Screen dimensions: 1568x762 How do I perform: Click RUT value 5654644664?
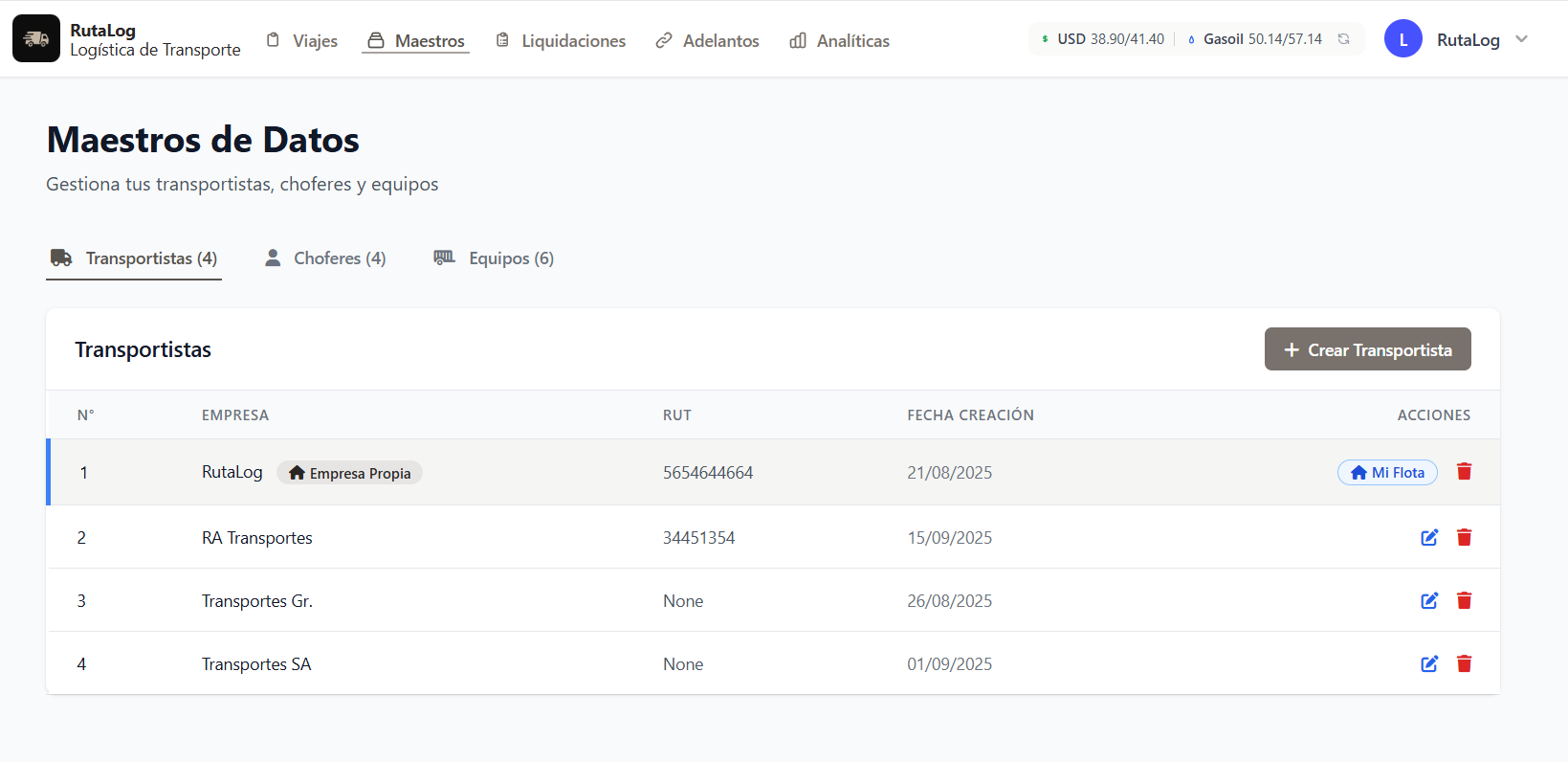(708, 473)
